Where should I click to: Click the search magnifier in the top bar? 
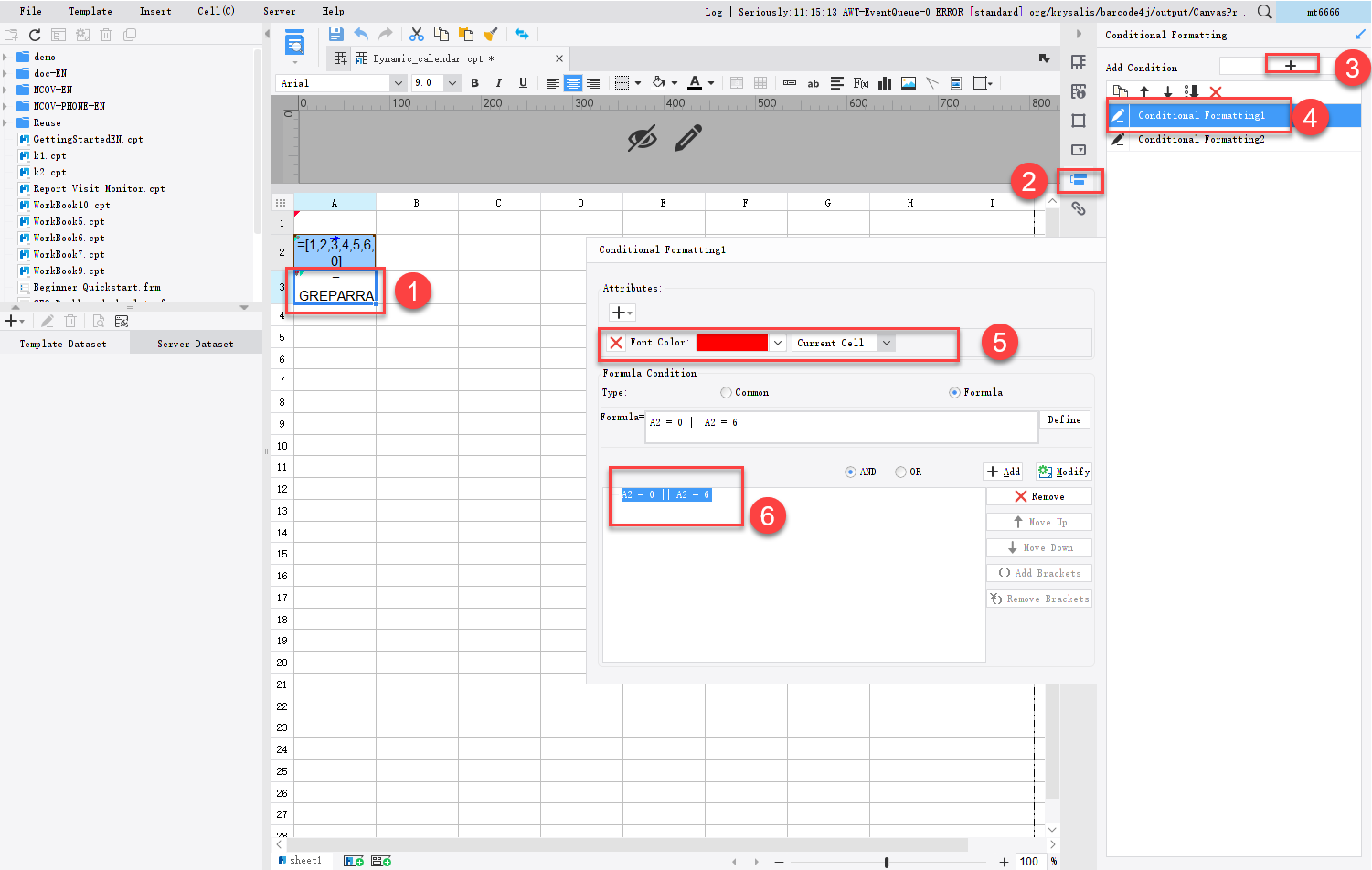click(x=1265, y=12)
